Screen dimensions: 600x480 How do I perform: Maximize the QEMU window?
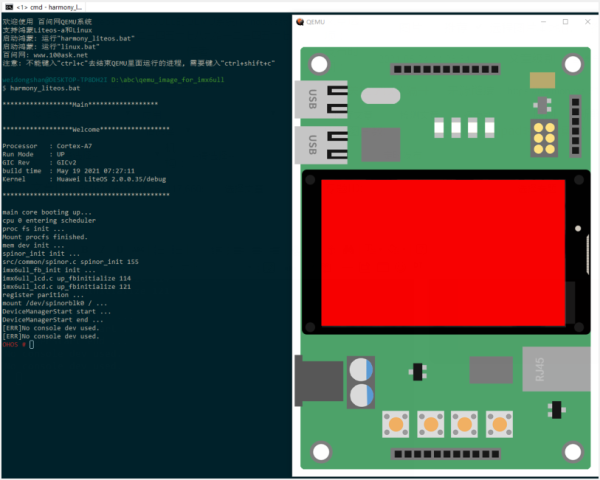[566, 22]
